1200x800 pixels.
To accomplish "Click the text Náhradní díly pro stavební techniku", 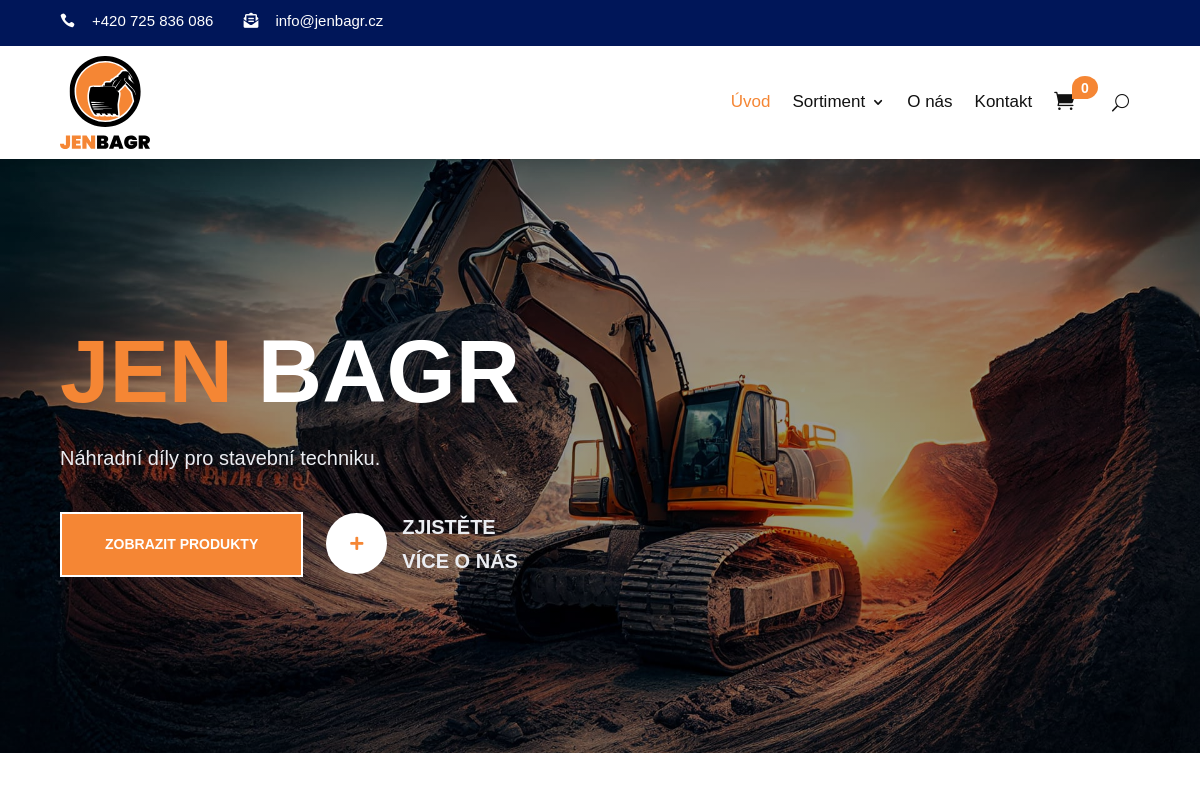I will coord(220,458).
